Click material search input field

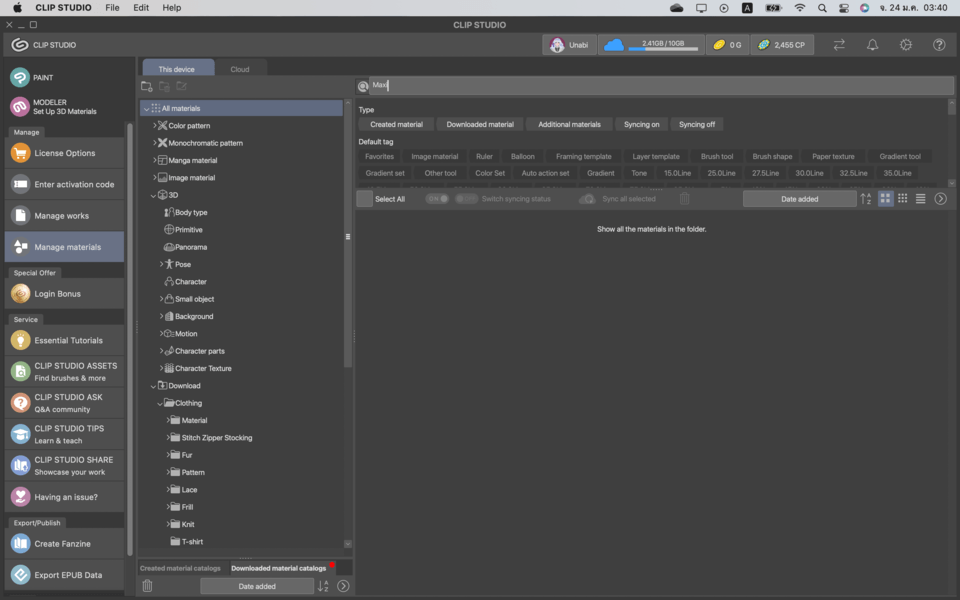click(661, 86)
